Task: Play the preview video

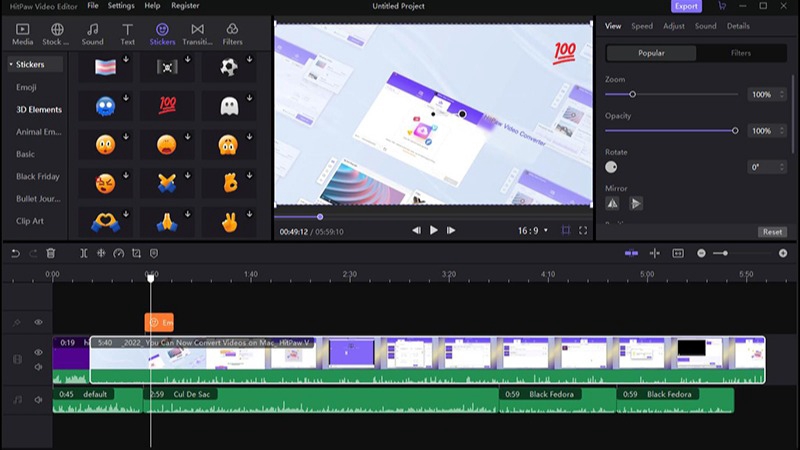Action: pyautogui.click(x=434, y=230)
